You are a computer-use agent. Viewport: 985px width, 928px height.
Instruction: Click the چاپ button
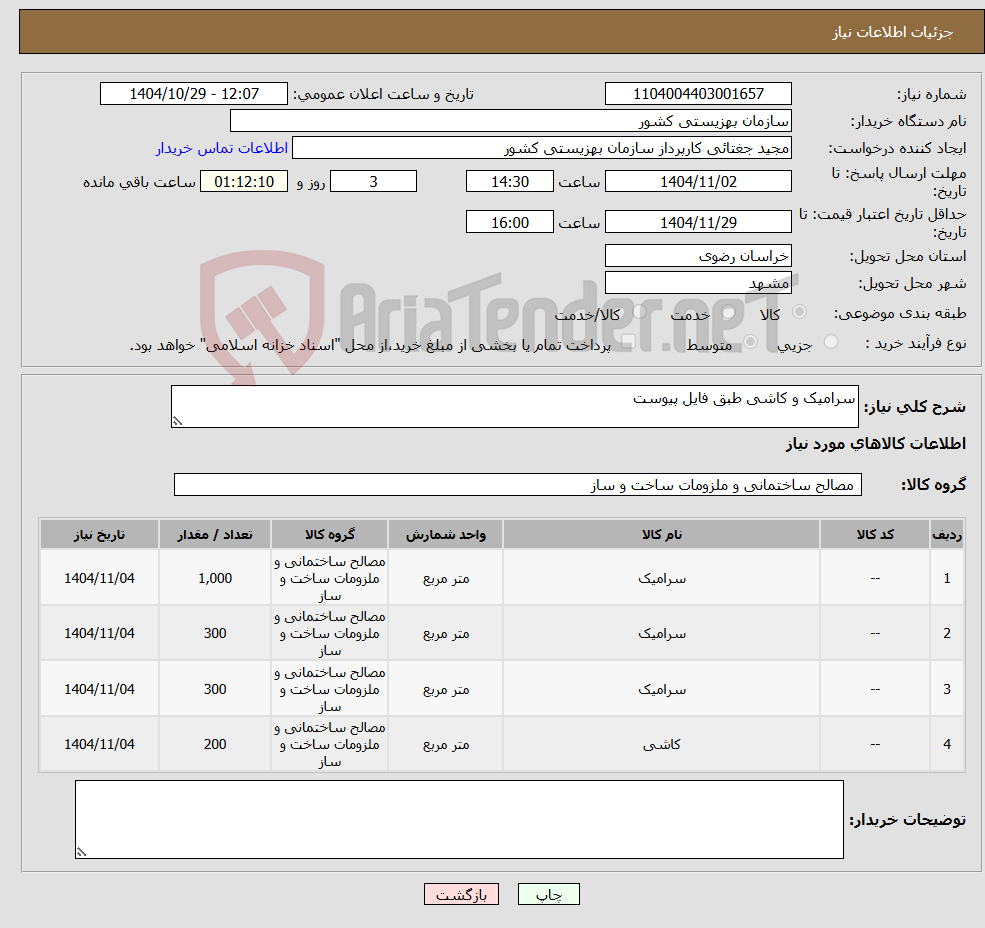click(x=548, y=894)
